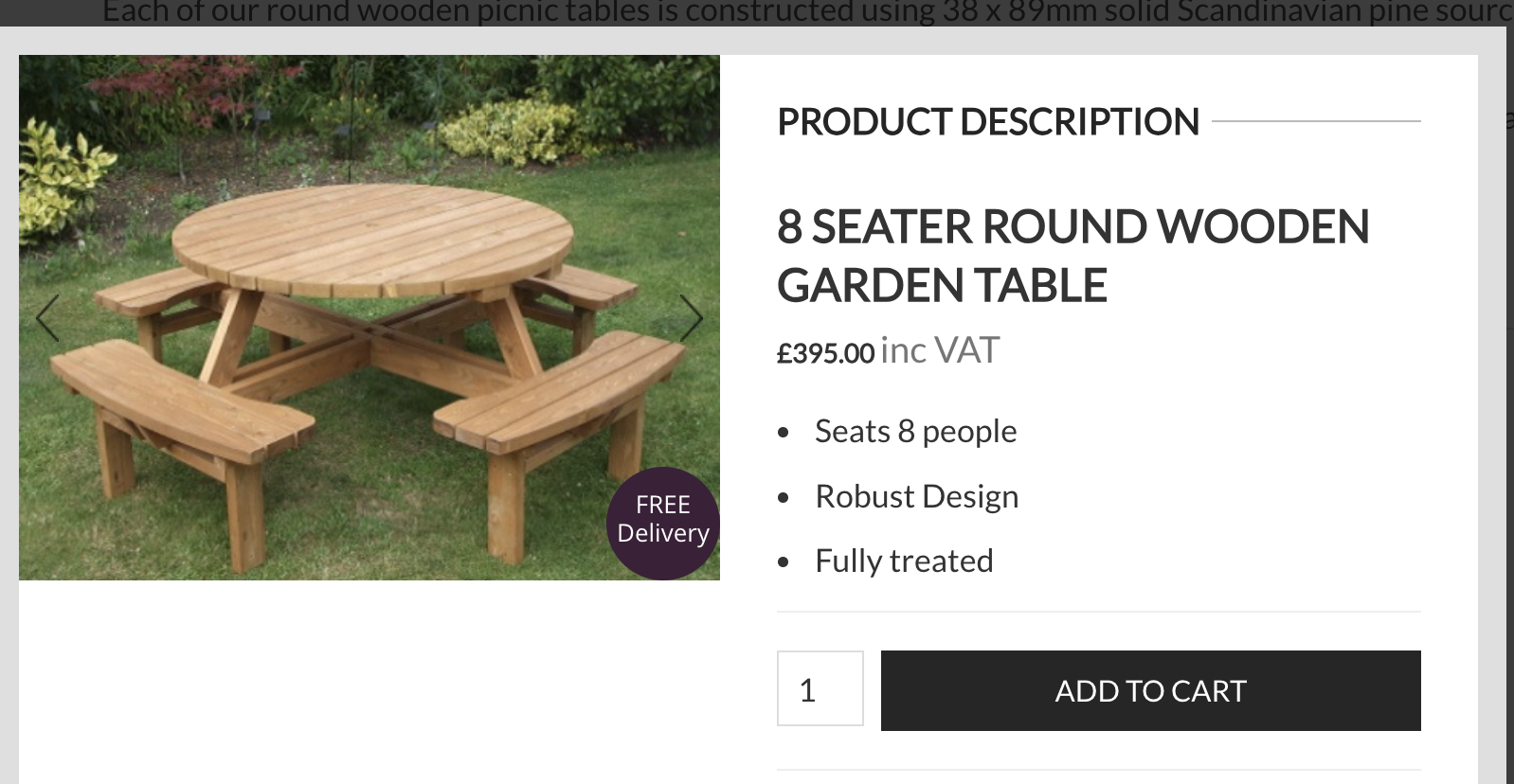Click the previous image arrow
Viewport: 1514px width, 784px height.
click(47, 318)
